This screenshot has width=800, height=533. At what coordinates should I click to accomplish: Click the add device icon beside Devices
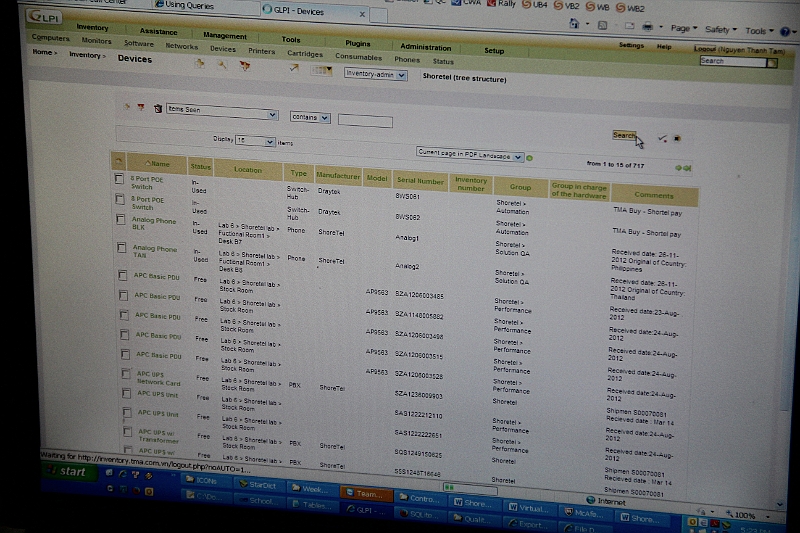click(199, 64)
